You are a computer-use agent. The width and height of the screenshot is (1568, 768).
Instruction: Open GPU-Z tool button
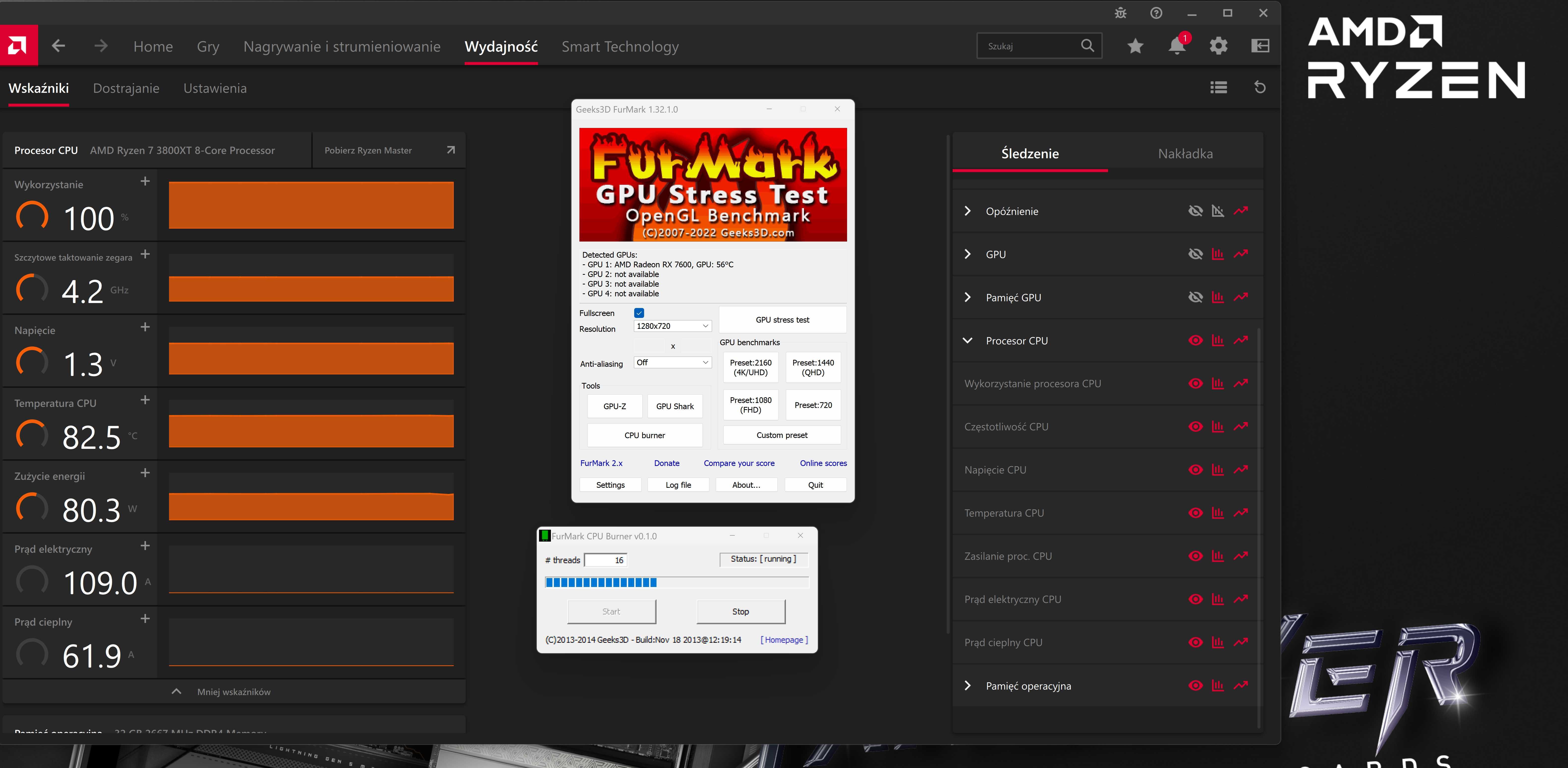pos(615,406)
